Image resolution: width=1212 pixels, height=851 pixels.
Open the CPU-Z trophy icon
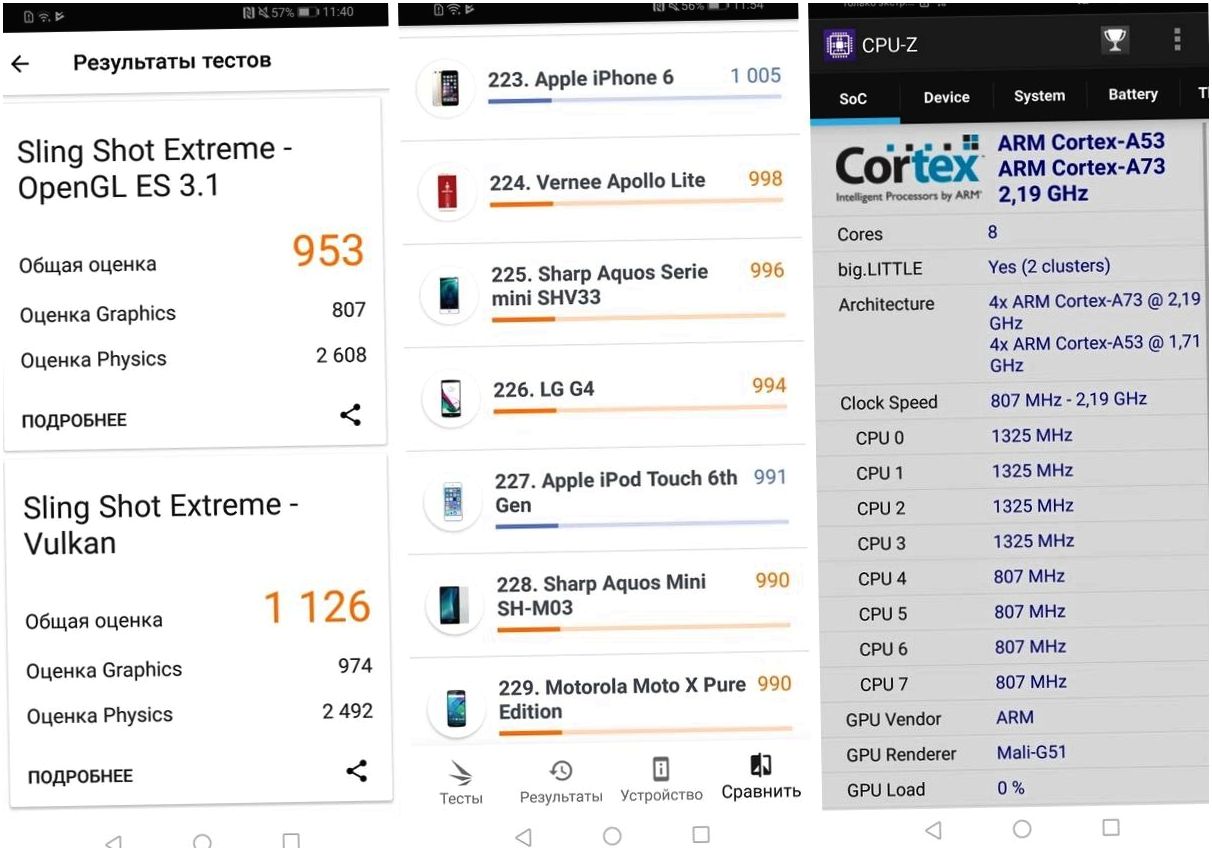tap(1114, 41)
